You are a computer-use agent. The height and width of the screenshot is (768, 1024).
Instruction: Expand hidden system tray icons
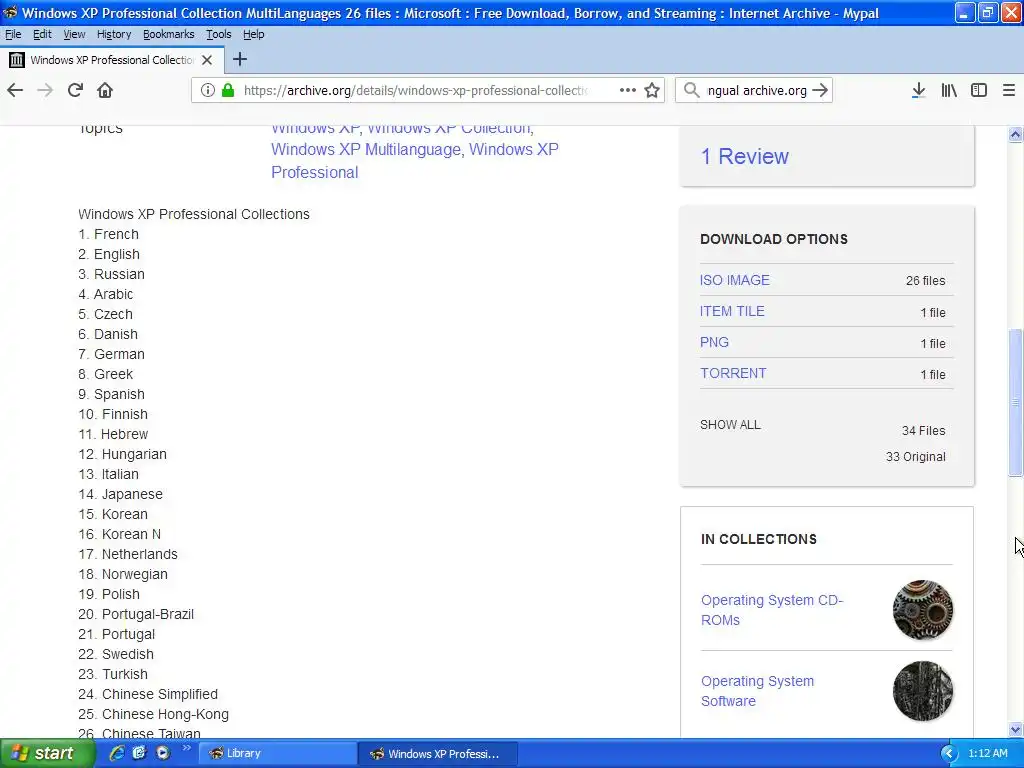point(949,754)
